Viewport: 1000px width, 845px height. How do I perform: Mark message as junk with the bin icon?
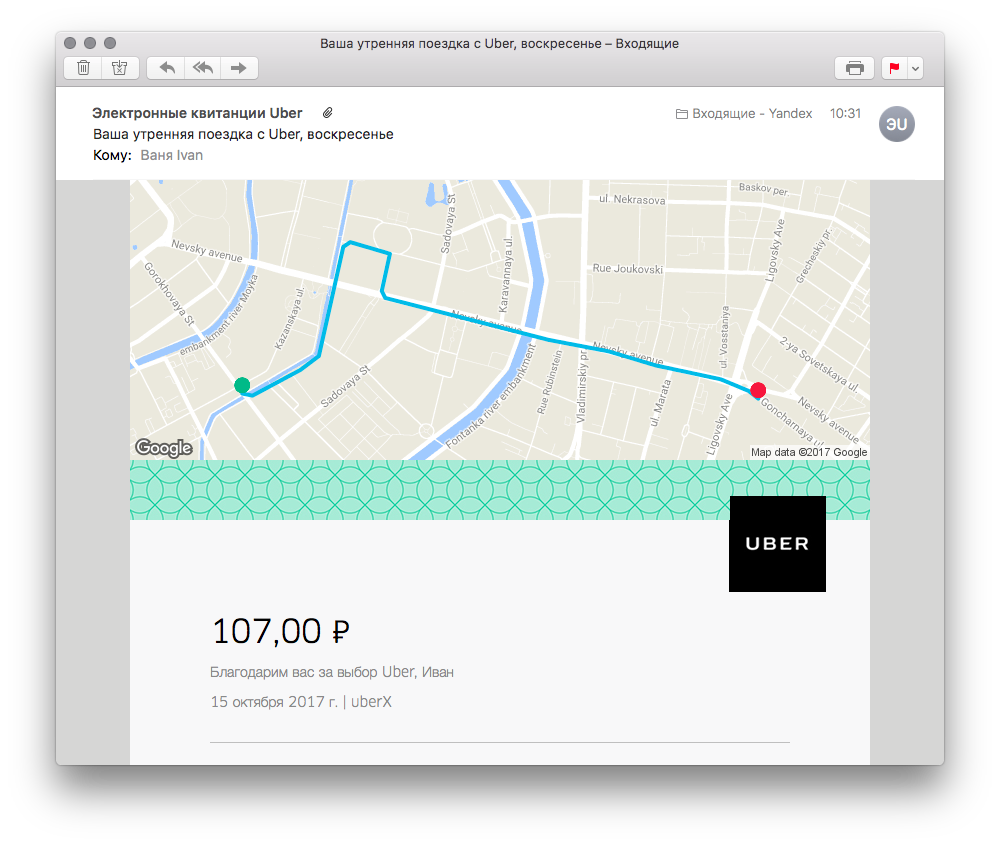tap(120, 68)
